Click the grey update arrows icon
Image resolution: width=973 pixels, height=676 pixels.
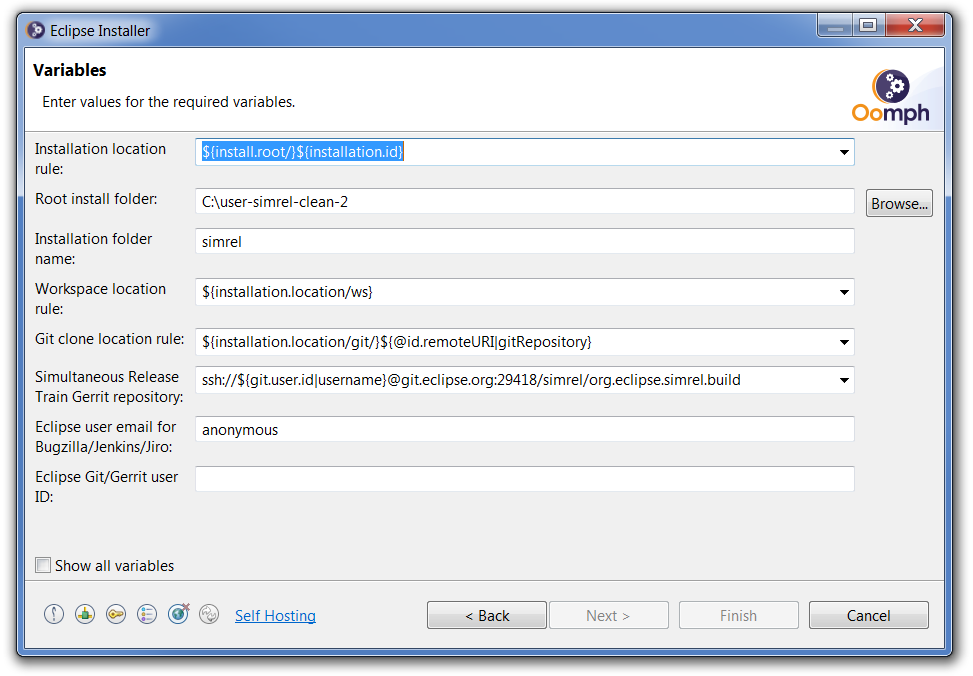209,615
